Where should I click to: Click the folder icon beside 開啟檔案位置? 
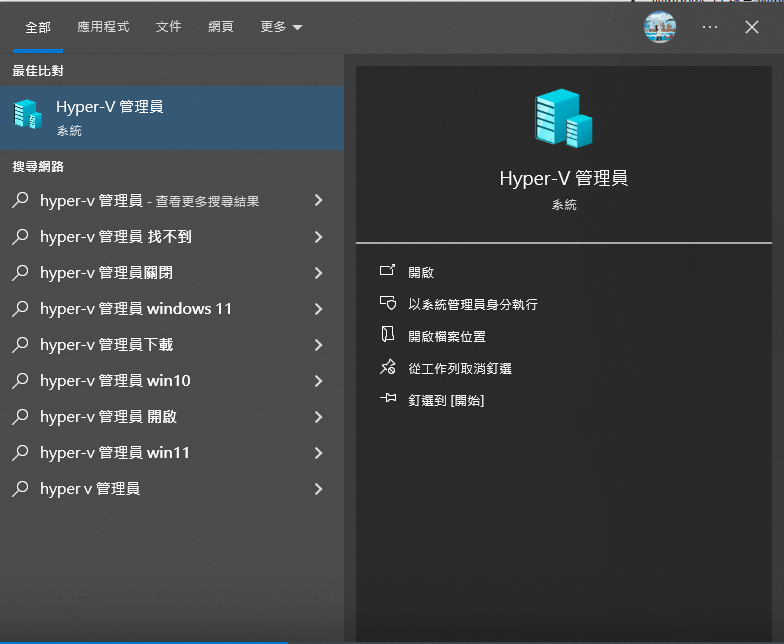click(x=388, y=334)
